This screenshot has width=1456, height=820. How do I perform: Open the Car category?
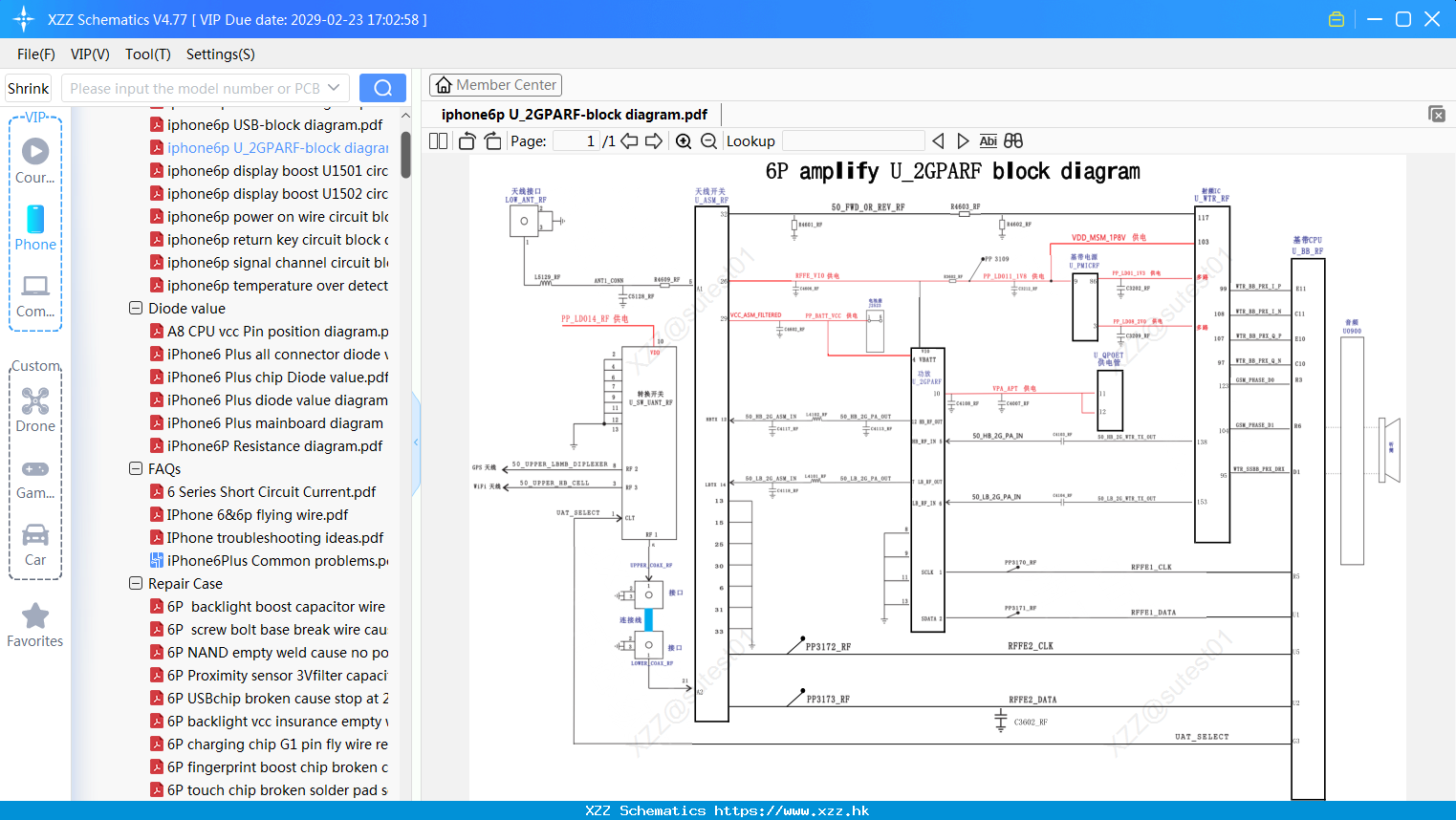[35, 545]
